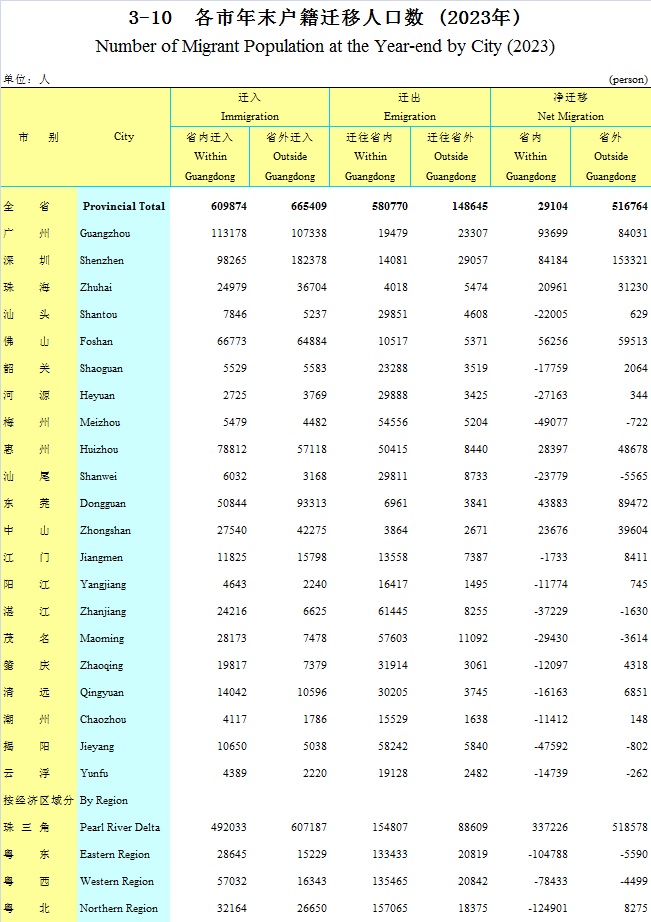Click the provincial total value 609874
651x922 pixels.
(229, 206)
